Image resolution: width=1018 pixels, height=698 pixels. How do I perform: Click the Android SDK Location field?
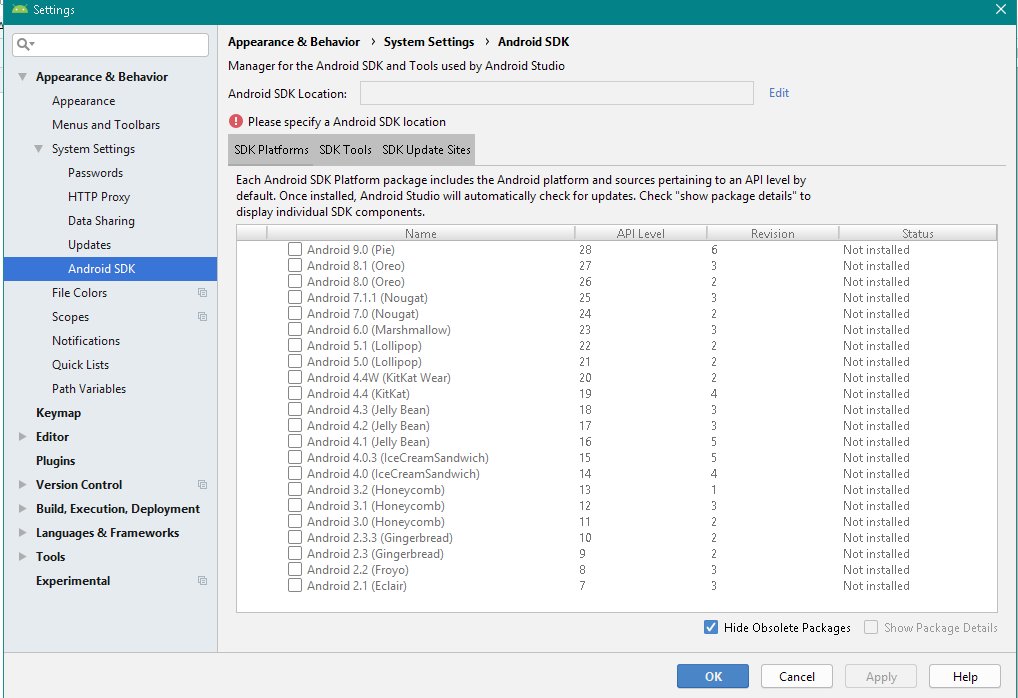pyautogui.click(x=556, y=93)
